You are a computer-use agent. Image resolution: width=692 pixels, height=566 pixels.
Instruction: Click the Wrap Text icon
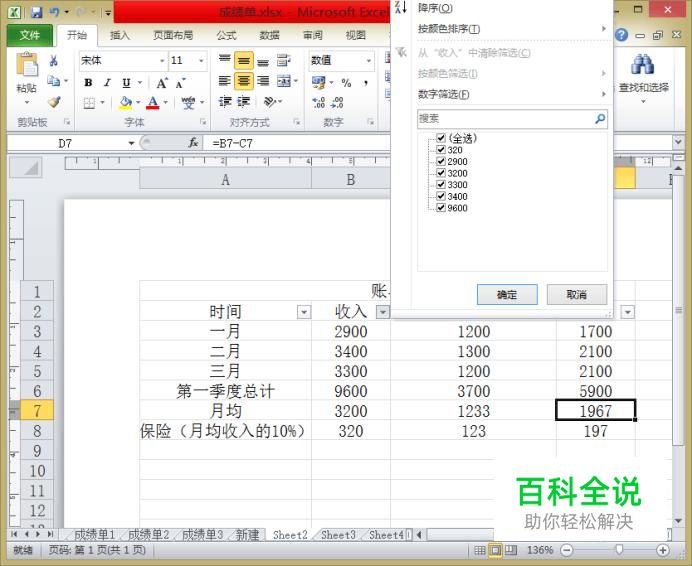coord(283,60)
